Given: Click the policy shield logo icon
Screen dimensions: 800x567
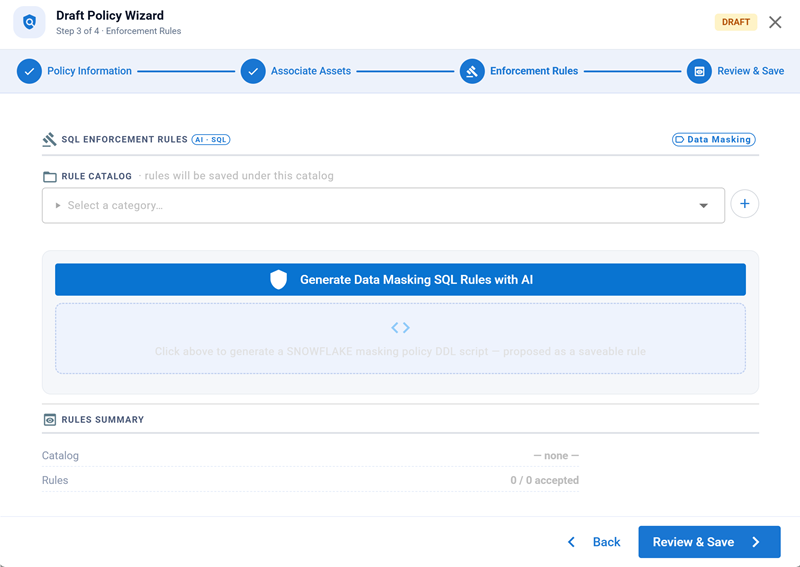Looking at the screenshot, I should [x=29, y=22].
